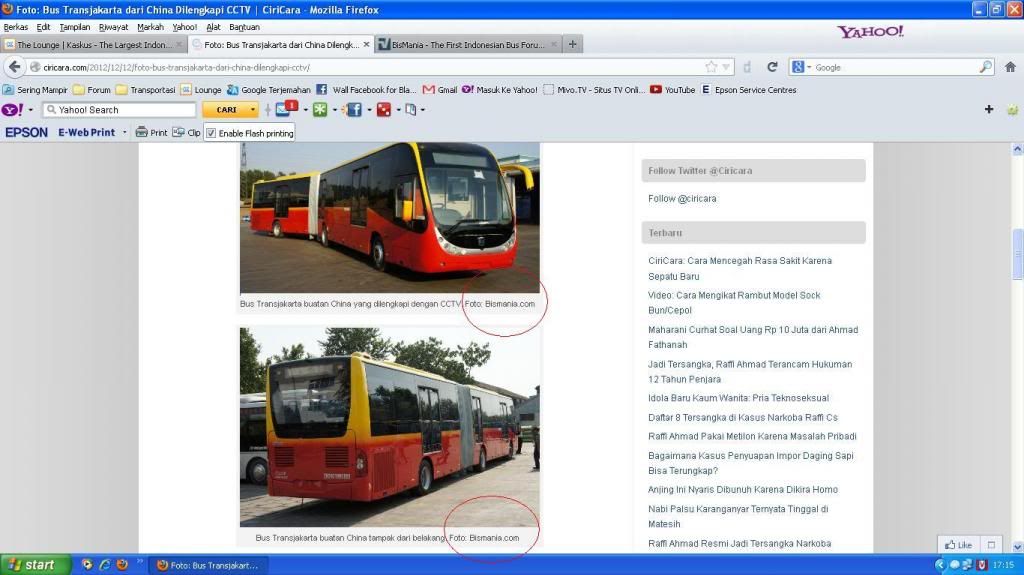Image resolution: width=1024 pixels, height=575 pixels.
Task: Click the green asterisk Yahoo toolbar icon
Action: coord(319,109)
